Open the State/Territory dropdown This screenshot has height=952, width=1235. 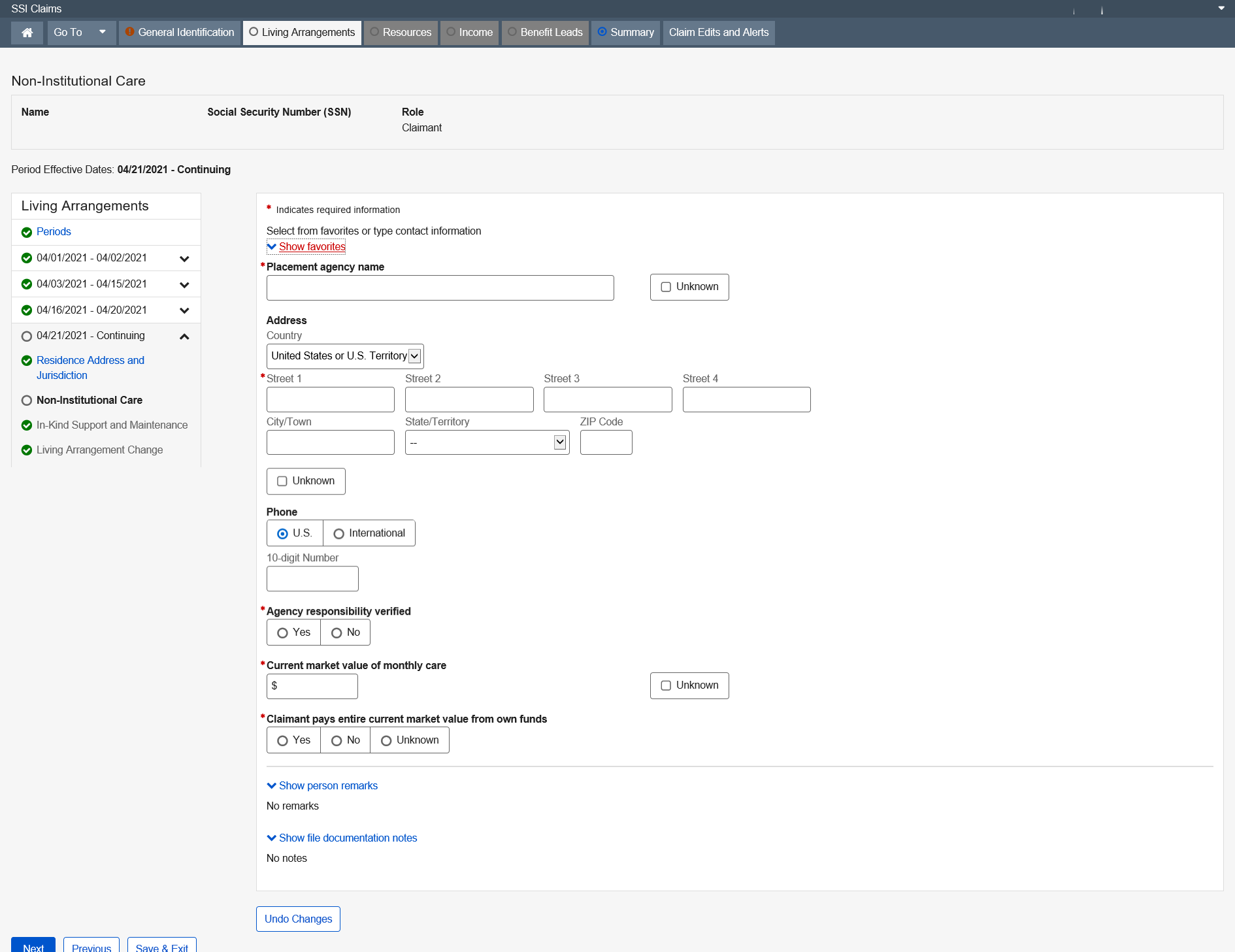487,442
